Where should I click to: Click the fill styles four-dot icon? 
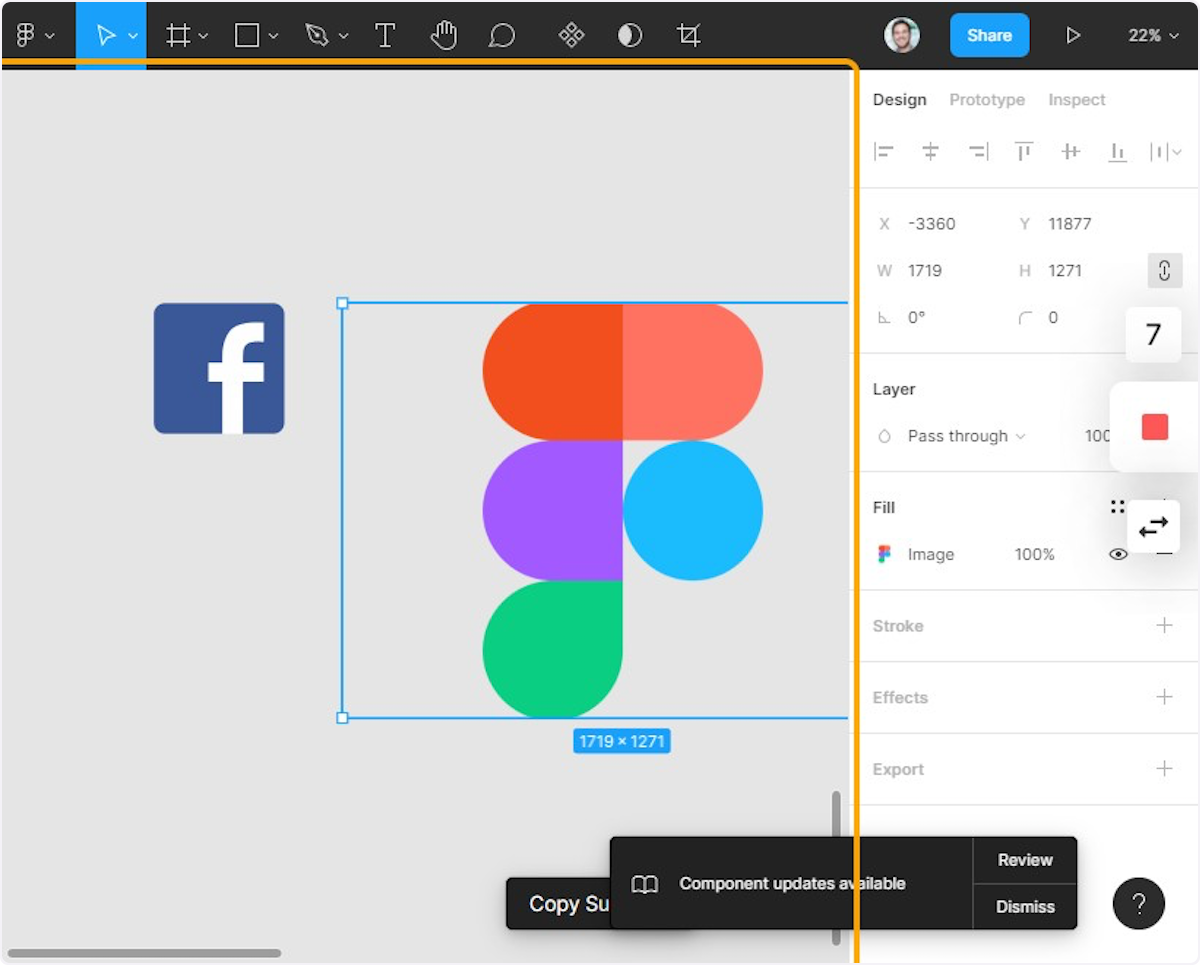coord(1118,507)
